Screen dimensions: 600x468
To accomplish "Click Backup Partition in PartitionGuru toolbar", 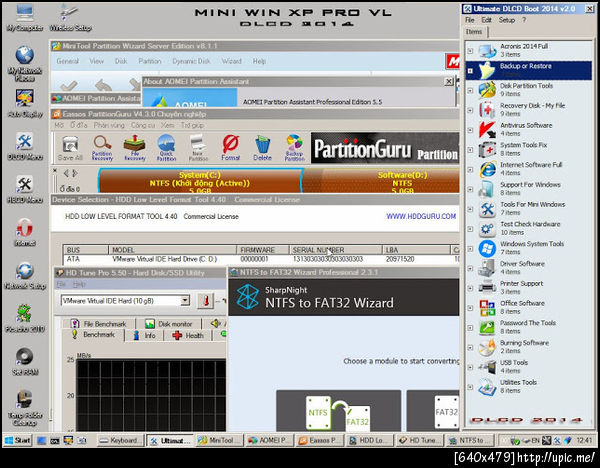I will tap(294, 148).
